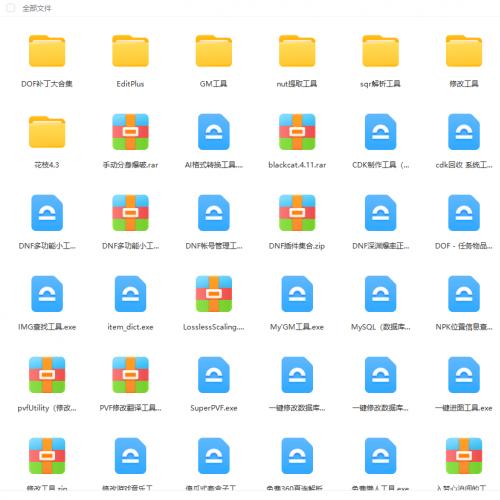Select the CDK制作工具 file icon

[380, 132]
